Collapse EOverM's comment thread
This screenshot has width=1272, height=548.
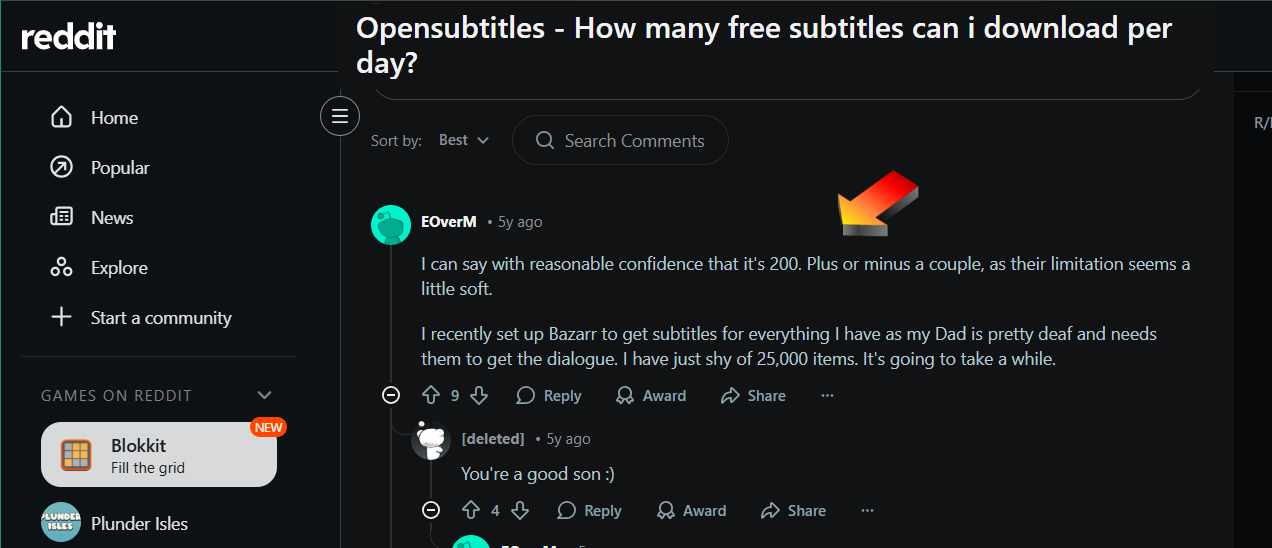(x=391, y=396)
